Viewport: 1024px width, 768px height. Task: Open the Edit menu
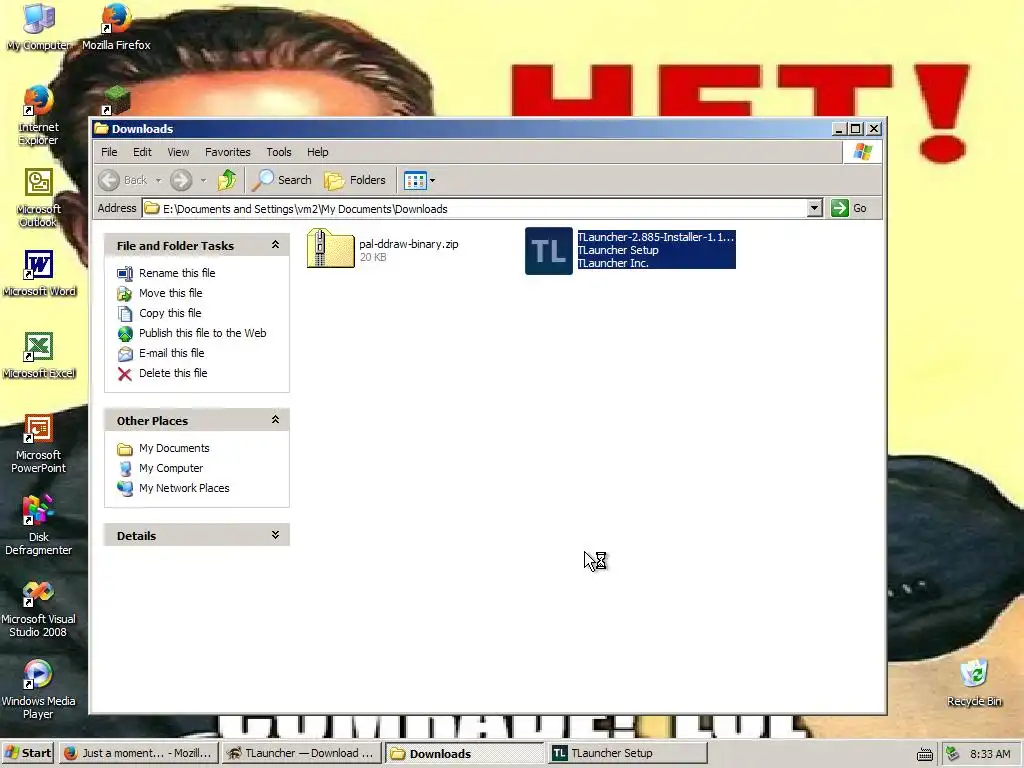pyautogui.click(x=142, y=152)
